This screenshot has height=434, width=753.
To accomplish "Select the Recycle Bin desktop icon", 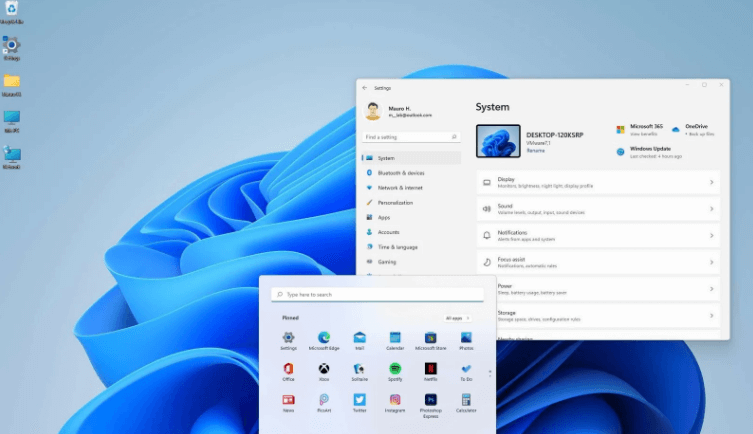I will click(x=12, y=13).
